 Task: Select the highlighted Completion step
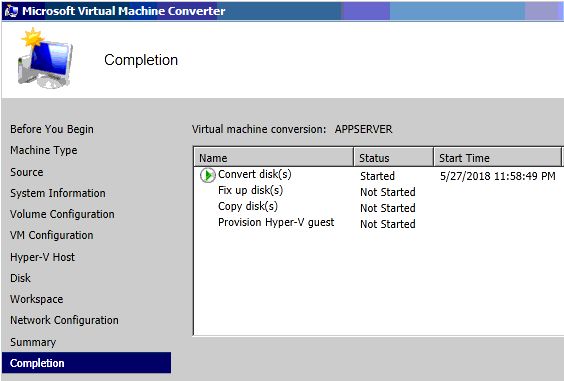(86, 363)
